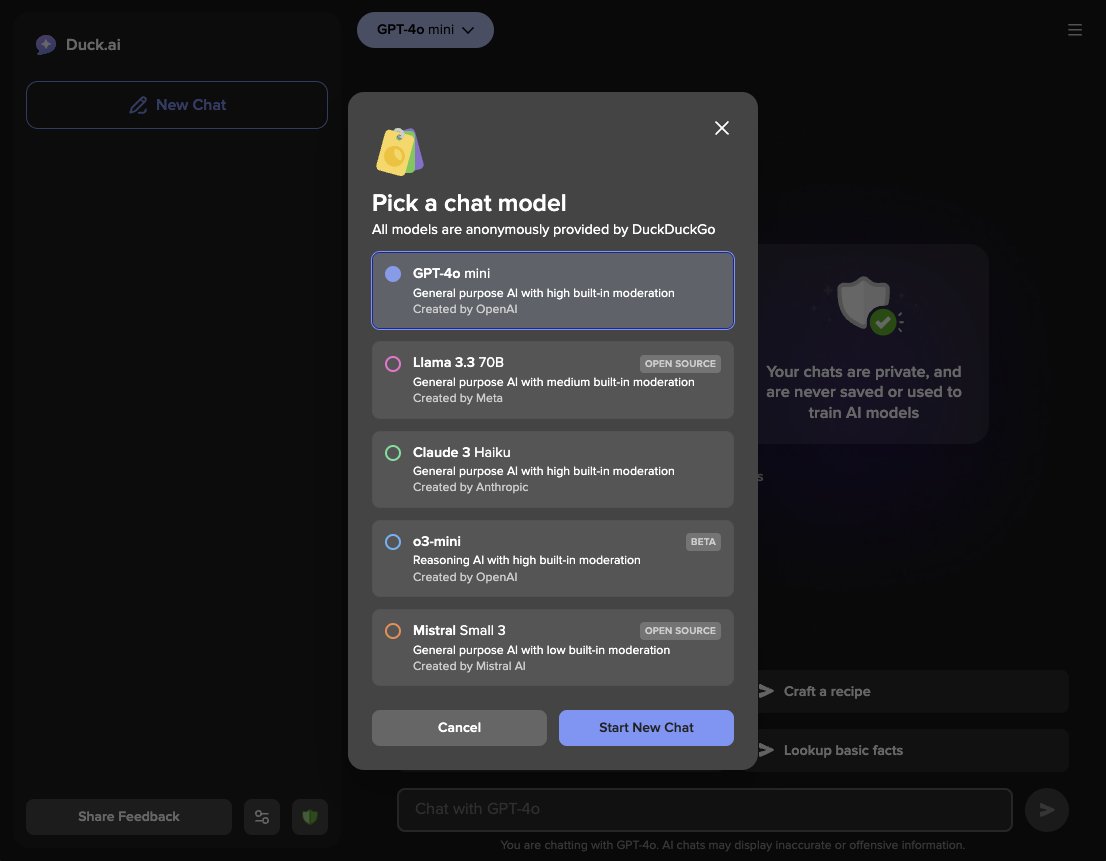The width and height of the screenshot is (1106, 861).
Task: Click the shopping bags icon above Pick a chat model
Action: pyautogui.click(x=399, y=151)
